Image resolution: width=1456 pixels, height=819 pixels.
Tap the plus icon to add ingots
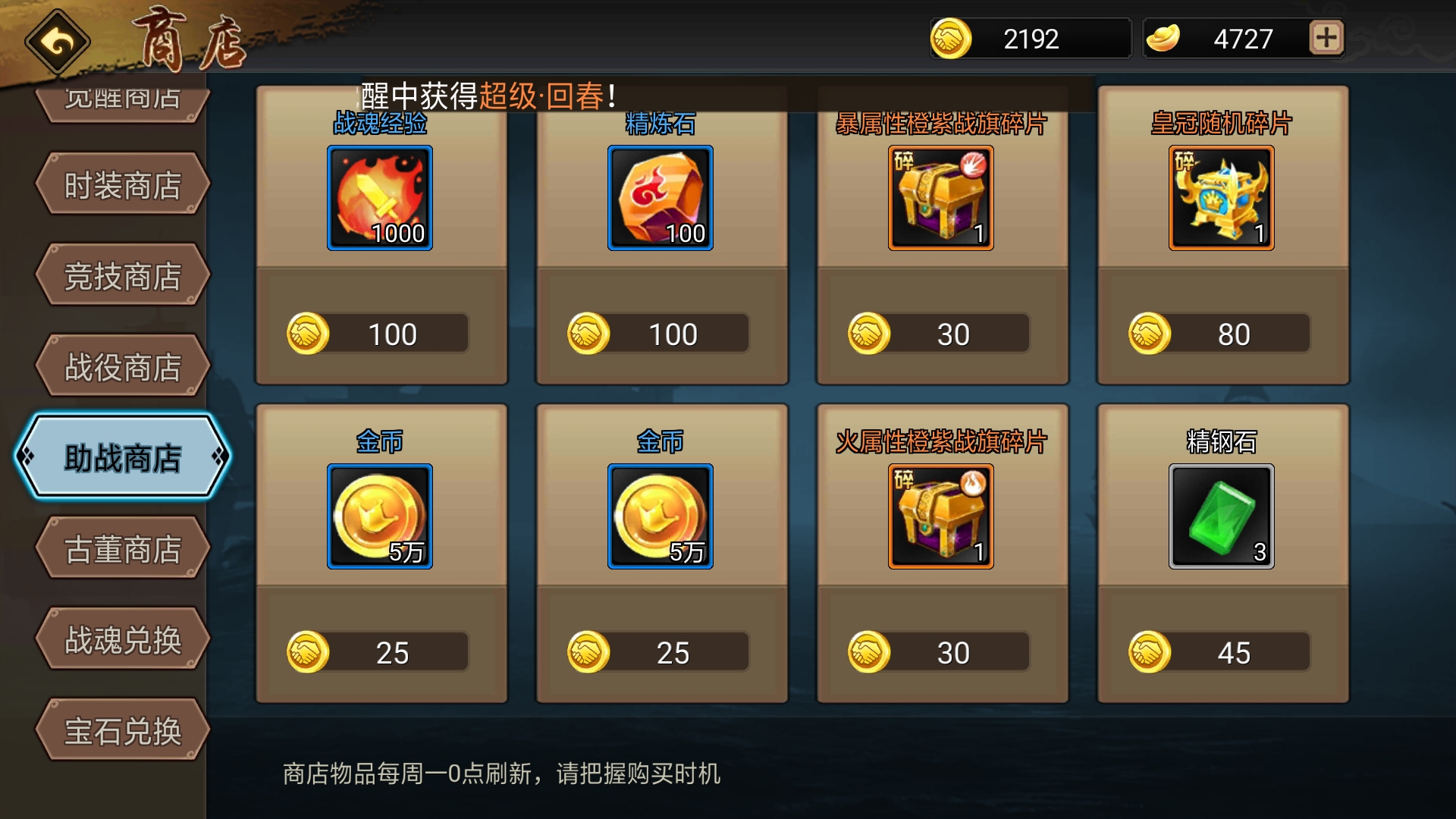pos(1326,38)
